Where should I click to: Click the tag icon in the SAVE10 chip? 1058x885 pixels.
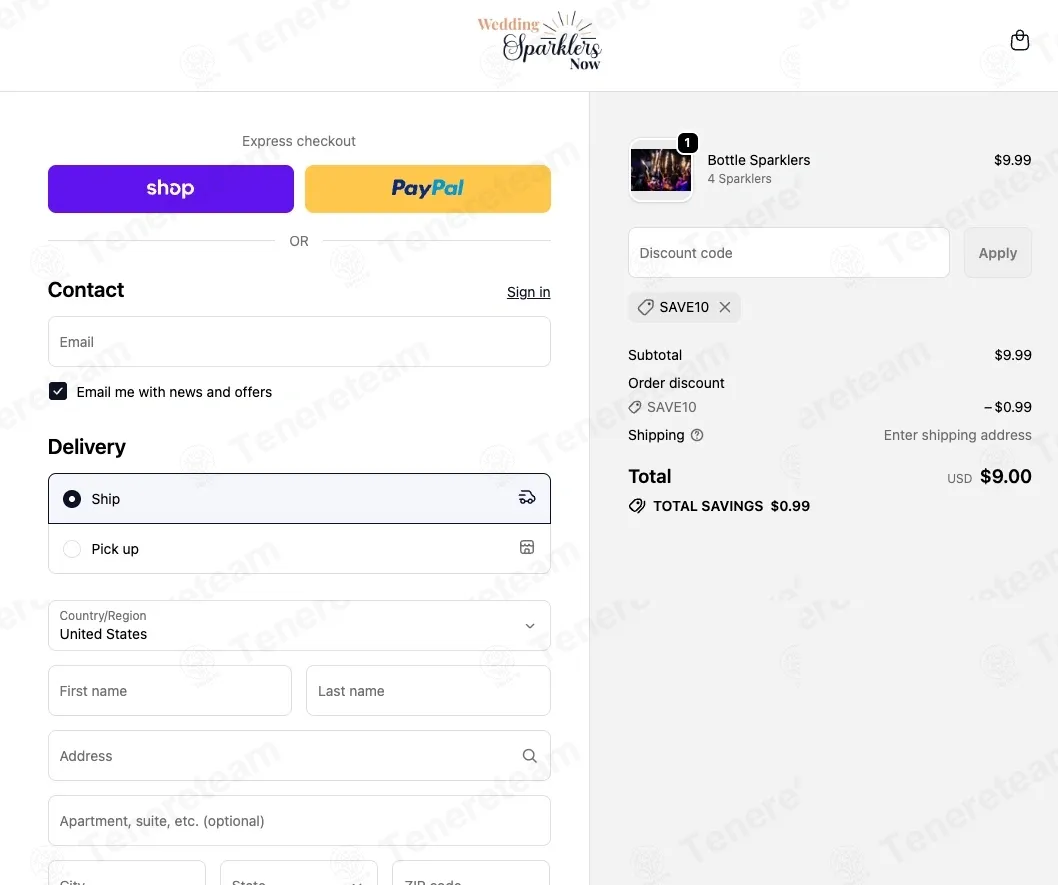[645, 307]
